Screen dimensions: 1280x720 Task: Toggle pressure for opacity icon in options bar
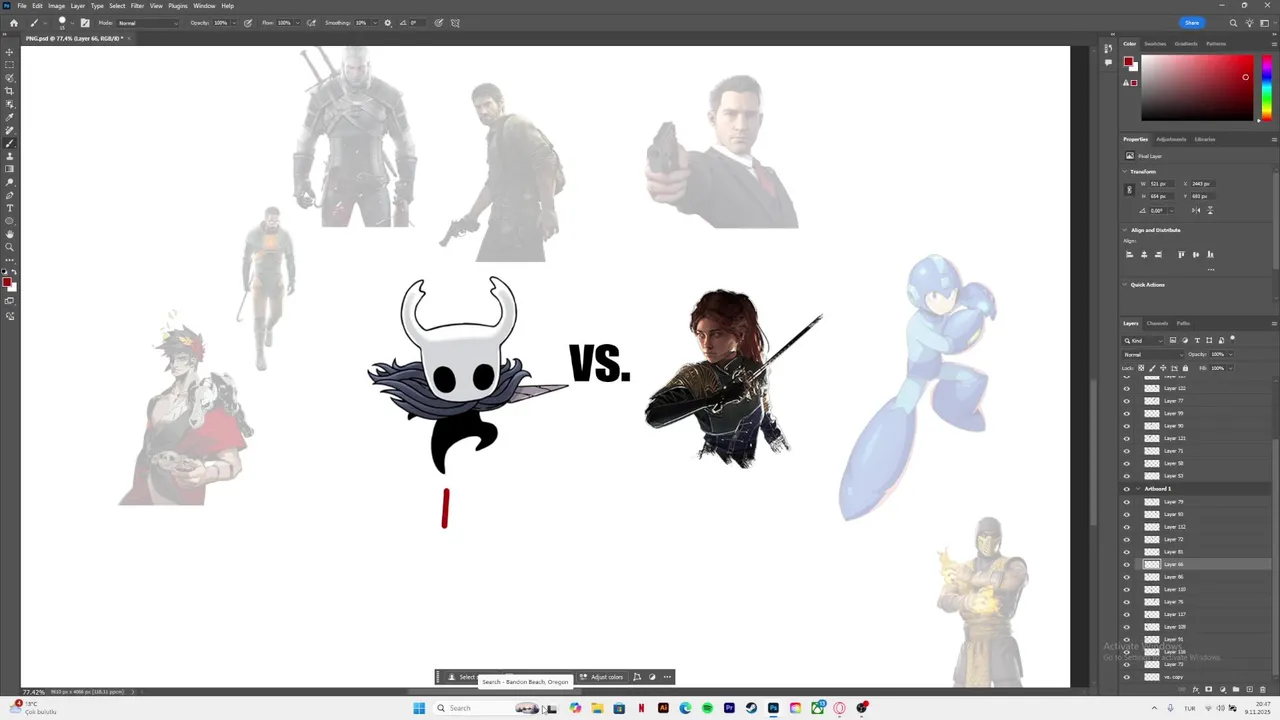(x=248, y=23)
